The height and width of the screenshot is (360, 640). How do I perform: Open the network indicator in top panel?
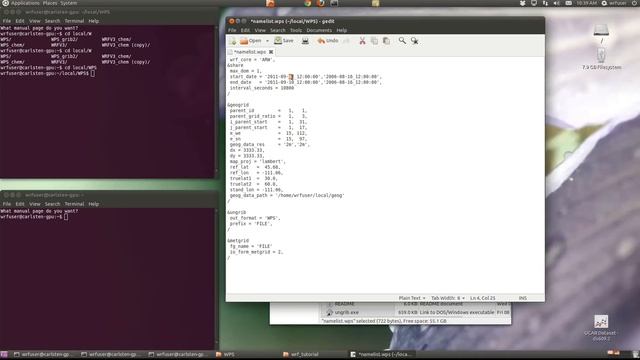coord(545,3)
